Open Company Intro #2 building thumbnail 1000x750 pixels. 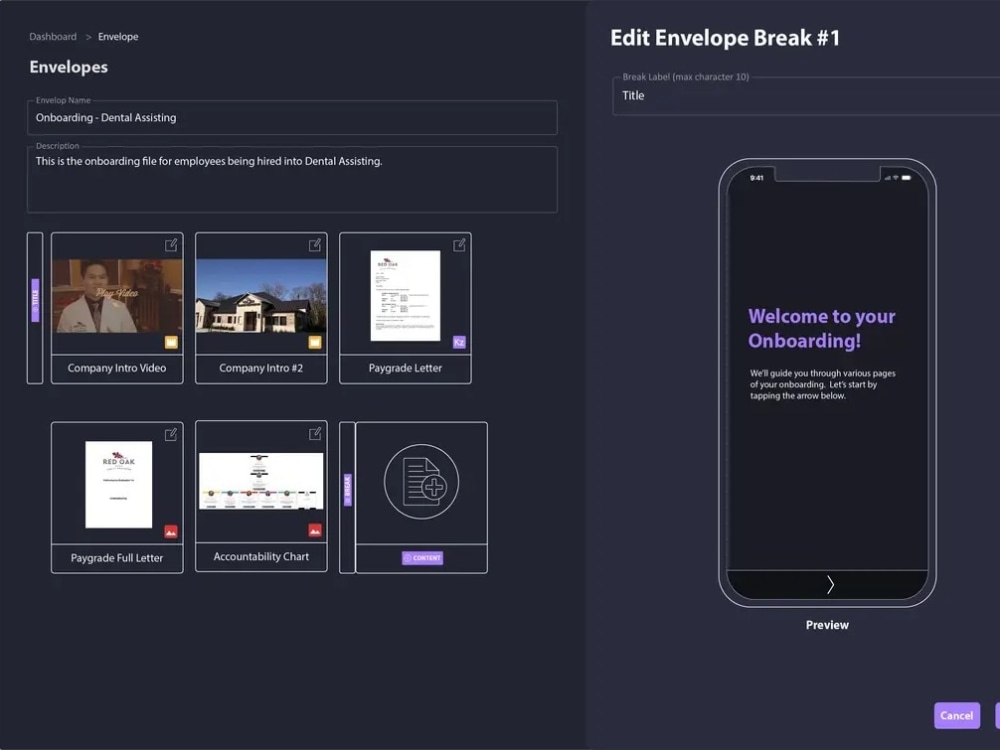(x=261, y=296)
